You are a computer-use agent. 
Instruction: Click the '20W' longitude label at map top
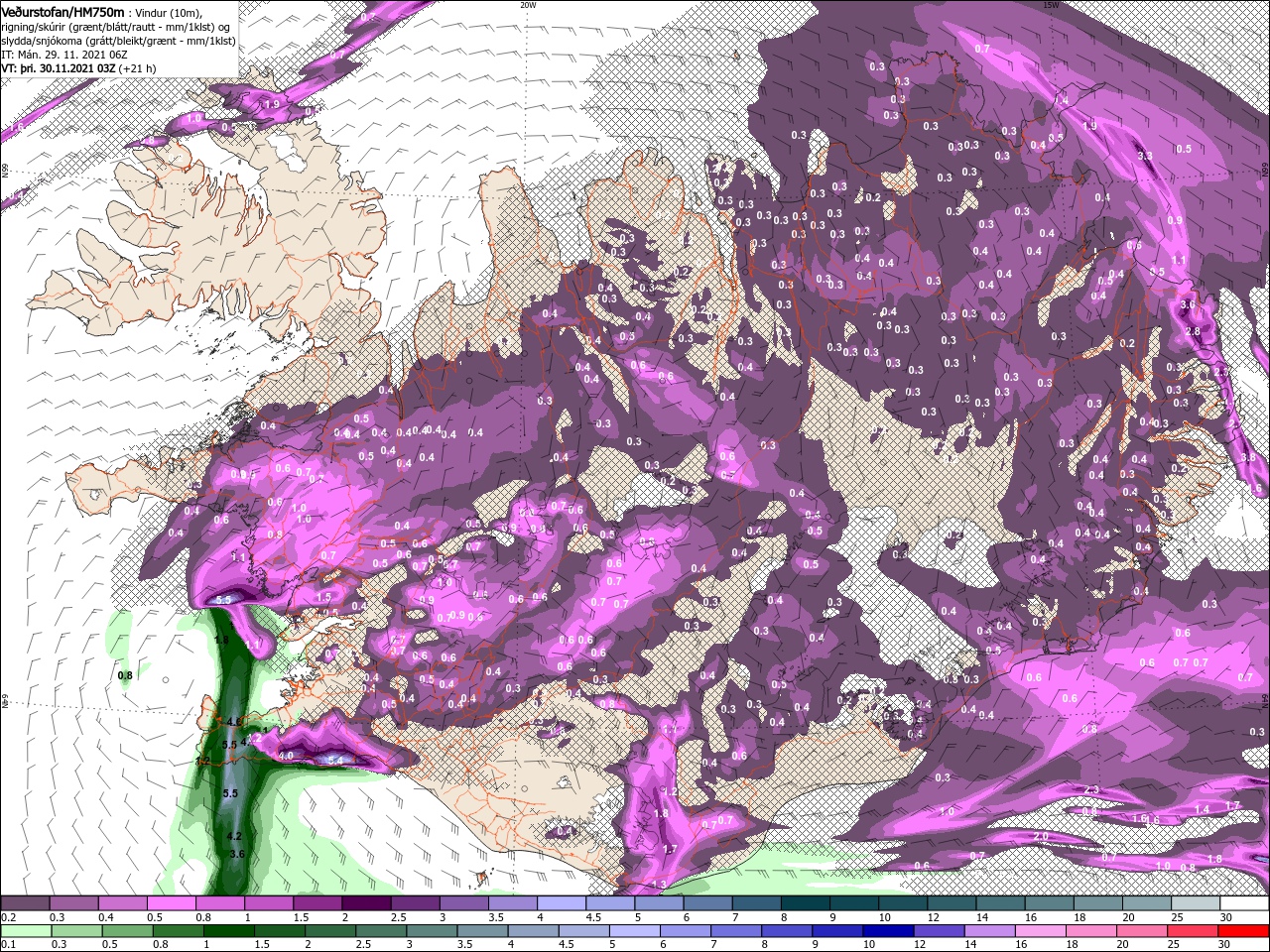tap(528, 4)
